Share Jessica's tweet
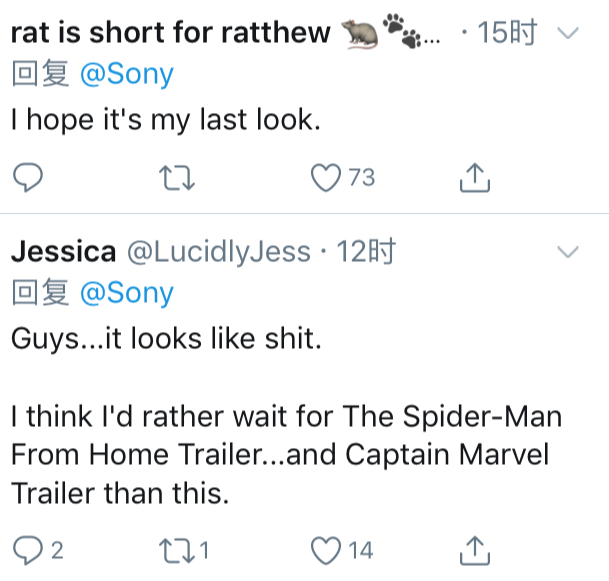This screenshot has height=581, width=609. (475, 550)
